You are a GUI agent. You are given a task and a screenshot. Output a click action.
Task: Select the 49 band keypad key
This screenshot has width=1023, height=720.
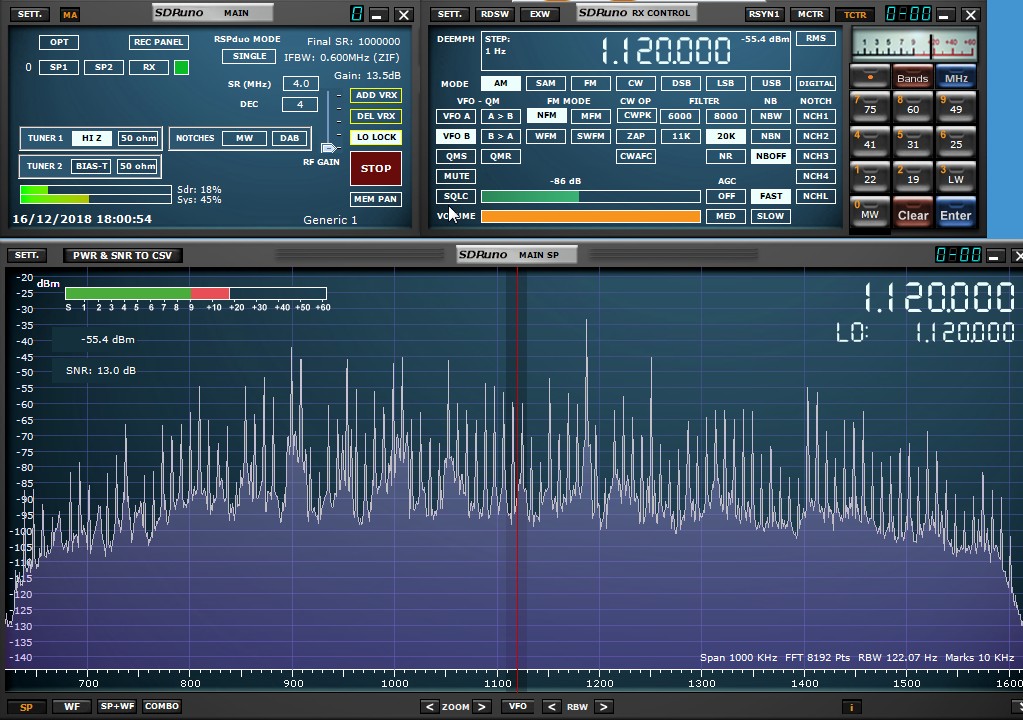coord(956,108)
